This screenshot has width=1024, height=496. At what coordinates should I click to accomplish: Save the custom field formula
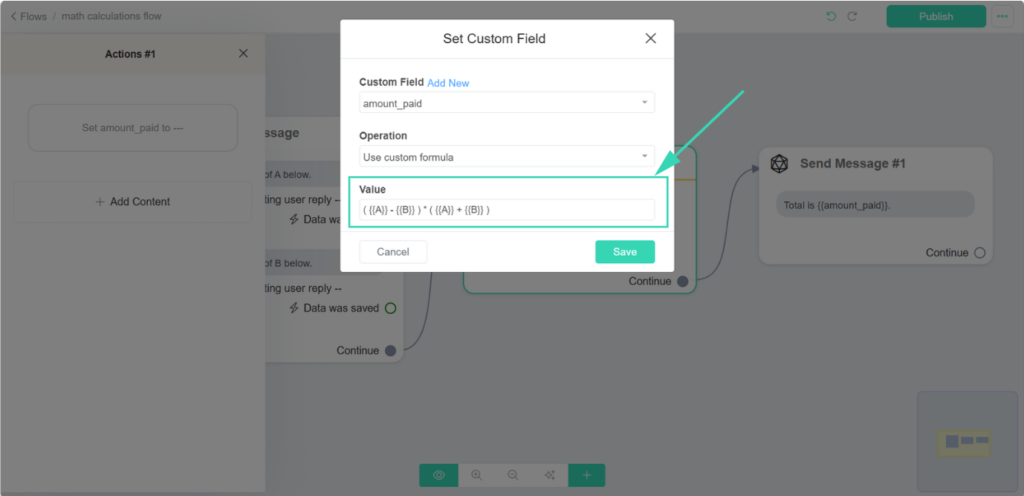point(625,252)
